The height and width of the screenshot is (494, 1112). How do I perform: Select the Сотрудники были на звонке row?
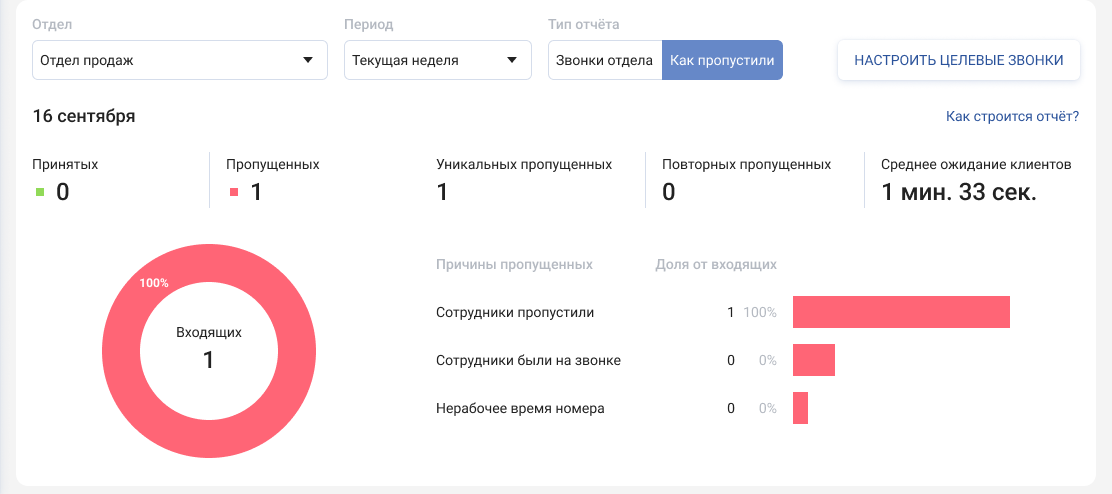click(x=528, y=360)
